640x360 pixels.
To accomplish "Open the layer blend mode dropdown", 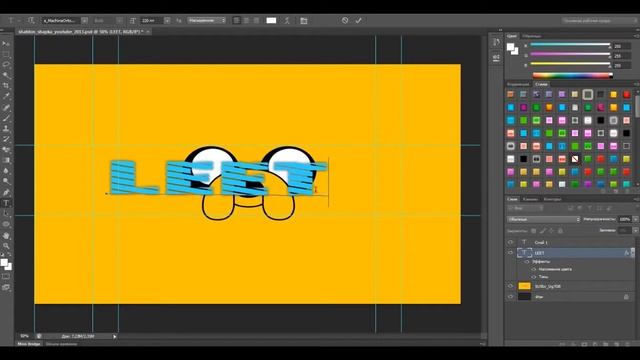I will coord(543,220).
